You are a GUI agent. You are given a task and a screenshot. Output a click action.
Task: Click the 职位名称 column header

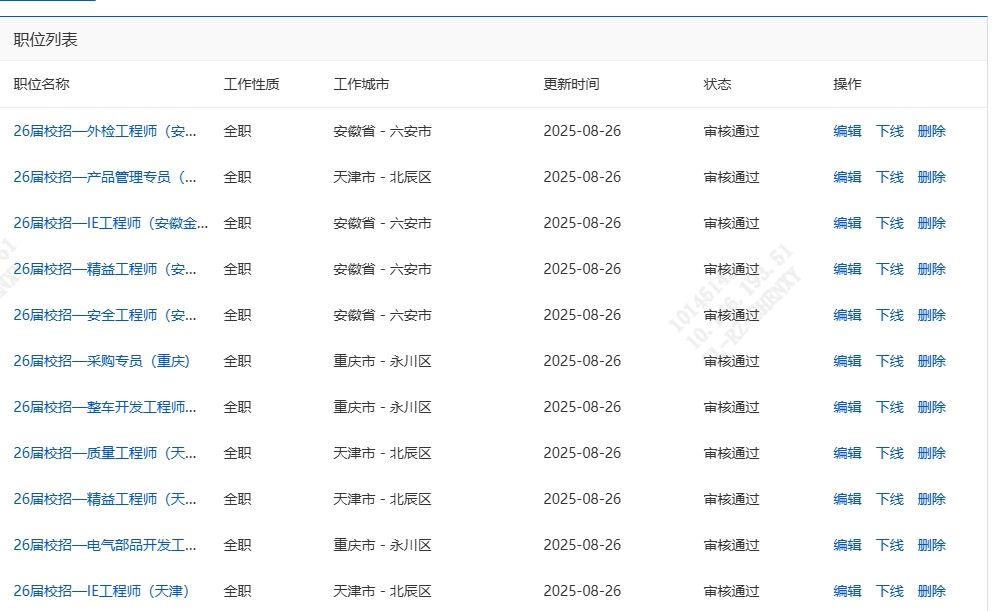coord(41,84)
